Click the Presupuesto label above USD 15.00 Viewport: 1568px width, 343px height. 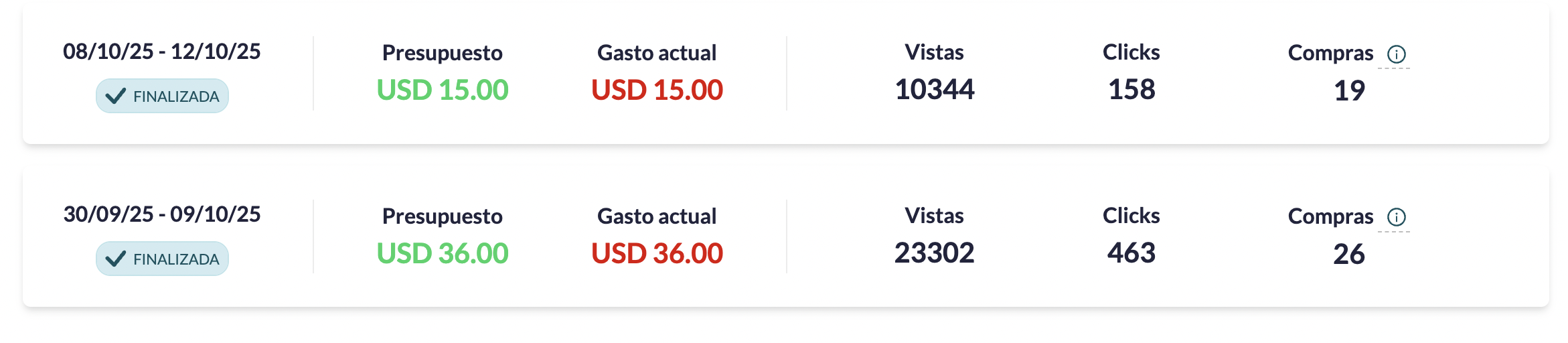point(443,53)
